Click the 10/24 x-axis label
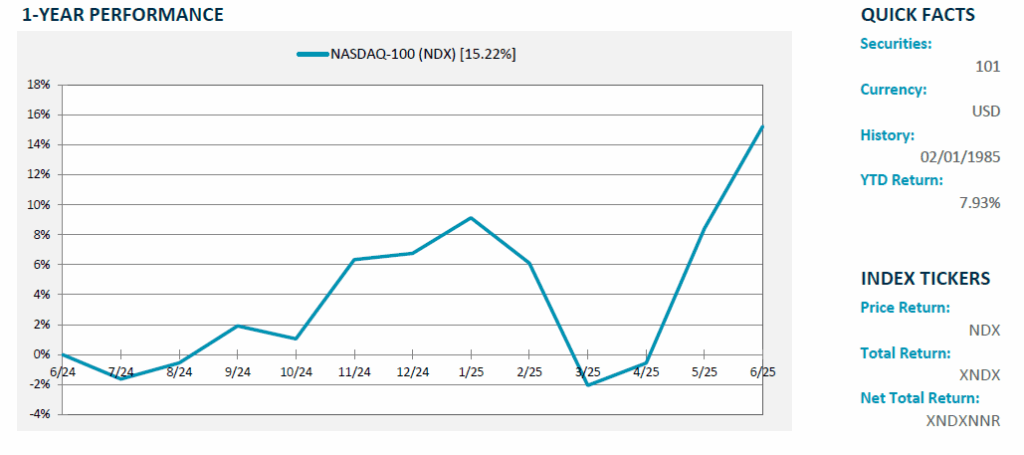 (x=296, y=373)
